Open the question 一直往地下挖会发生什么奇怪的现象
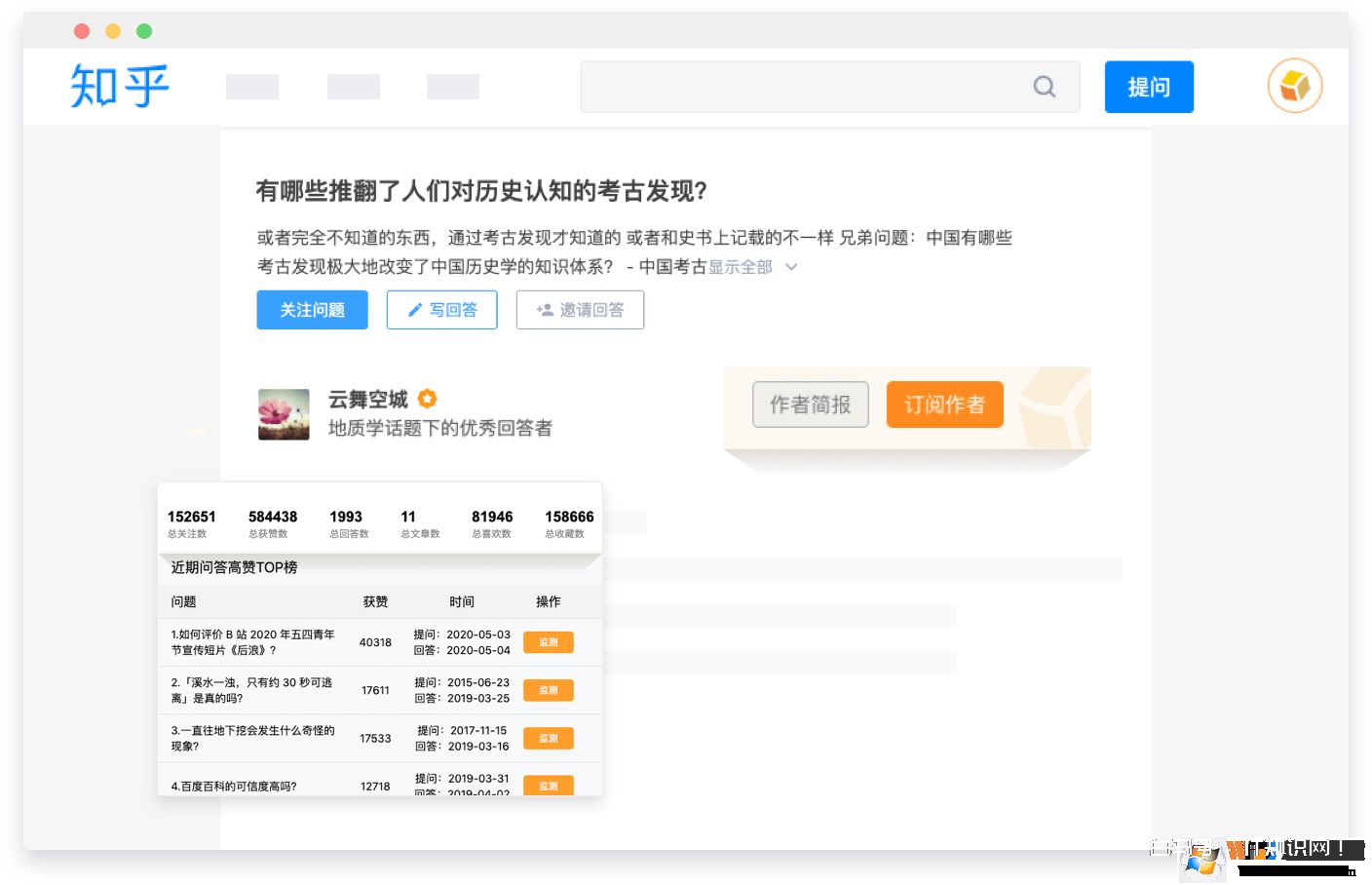Screen dimensions: 1372x885 click(252, 738)
